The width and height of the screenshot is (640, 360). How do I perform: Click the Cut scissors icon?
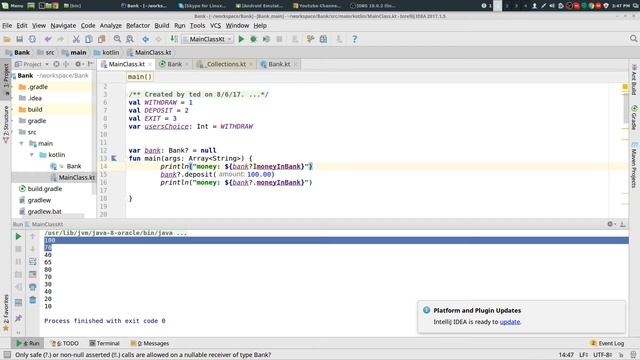tap(76, 39)
